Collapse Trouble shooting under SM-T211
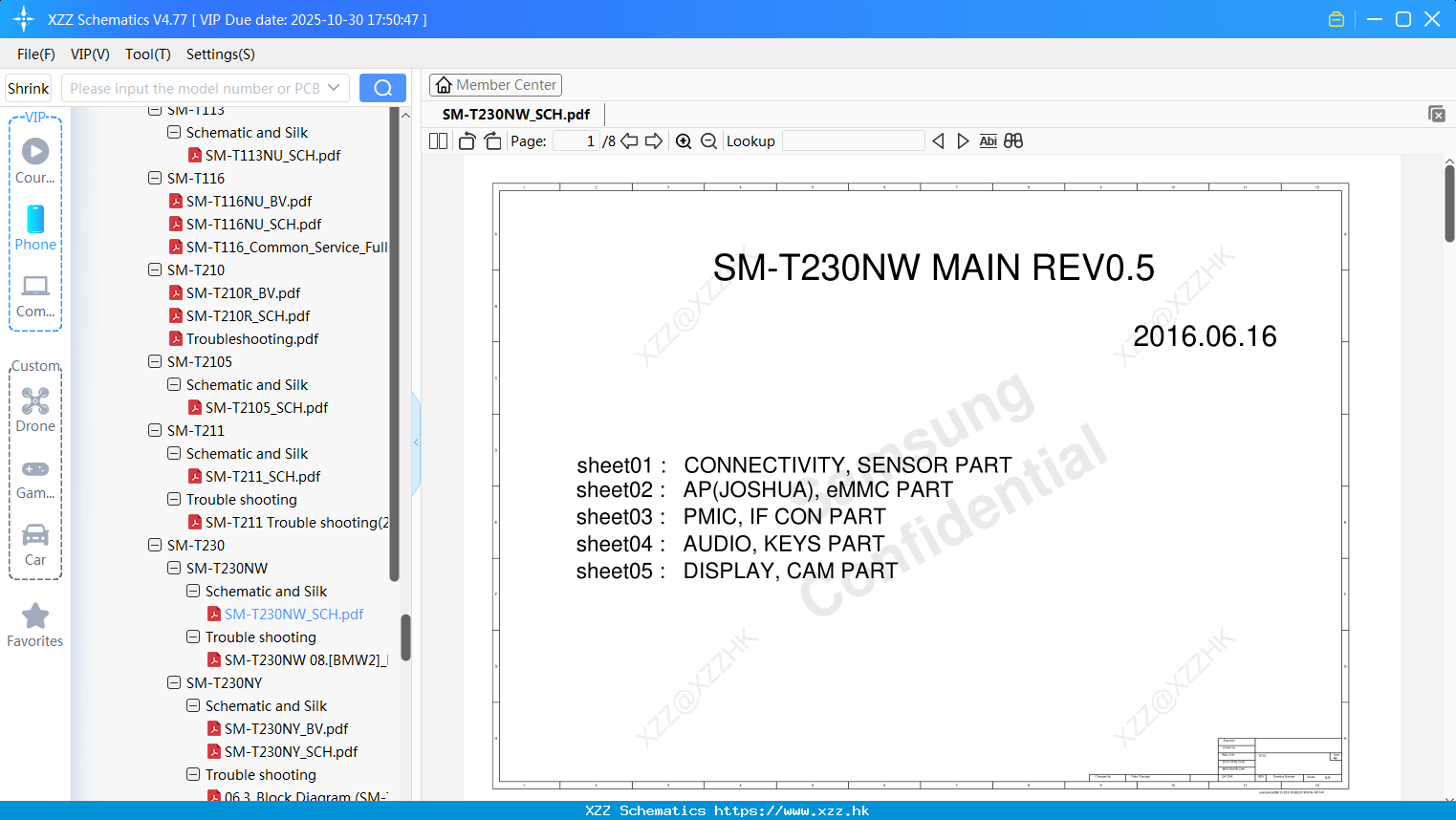The width and height of the screenshot is (1456, 820). [x=174, y=499]
